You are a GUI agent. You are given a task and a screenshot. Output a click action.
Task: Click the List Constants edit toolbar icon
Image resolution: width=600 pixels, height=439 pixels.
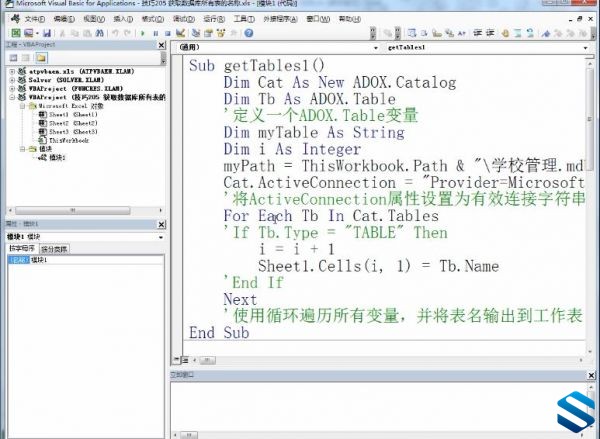pyautogui.click(x=424, y=33)
